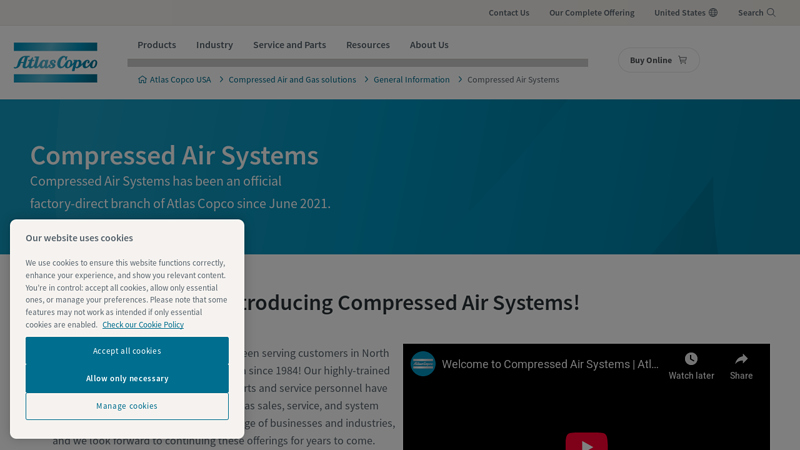Choose Allow only necessary cookies
Image resolution: width=800 pixels, height=450 pixels.
[x=127, y=379]
